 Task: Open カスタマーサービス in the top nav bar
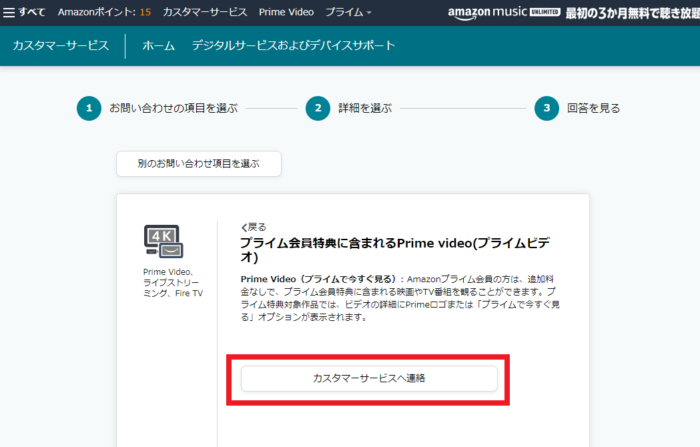(205, 12)
